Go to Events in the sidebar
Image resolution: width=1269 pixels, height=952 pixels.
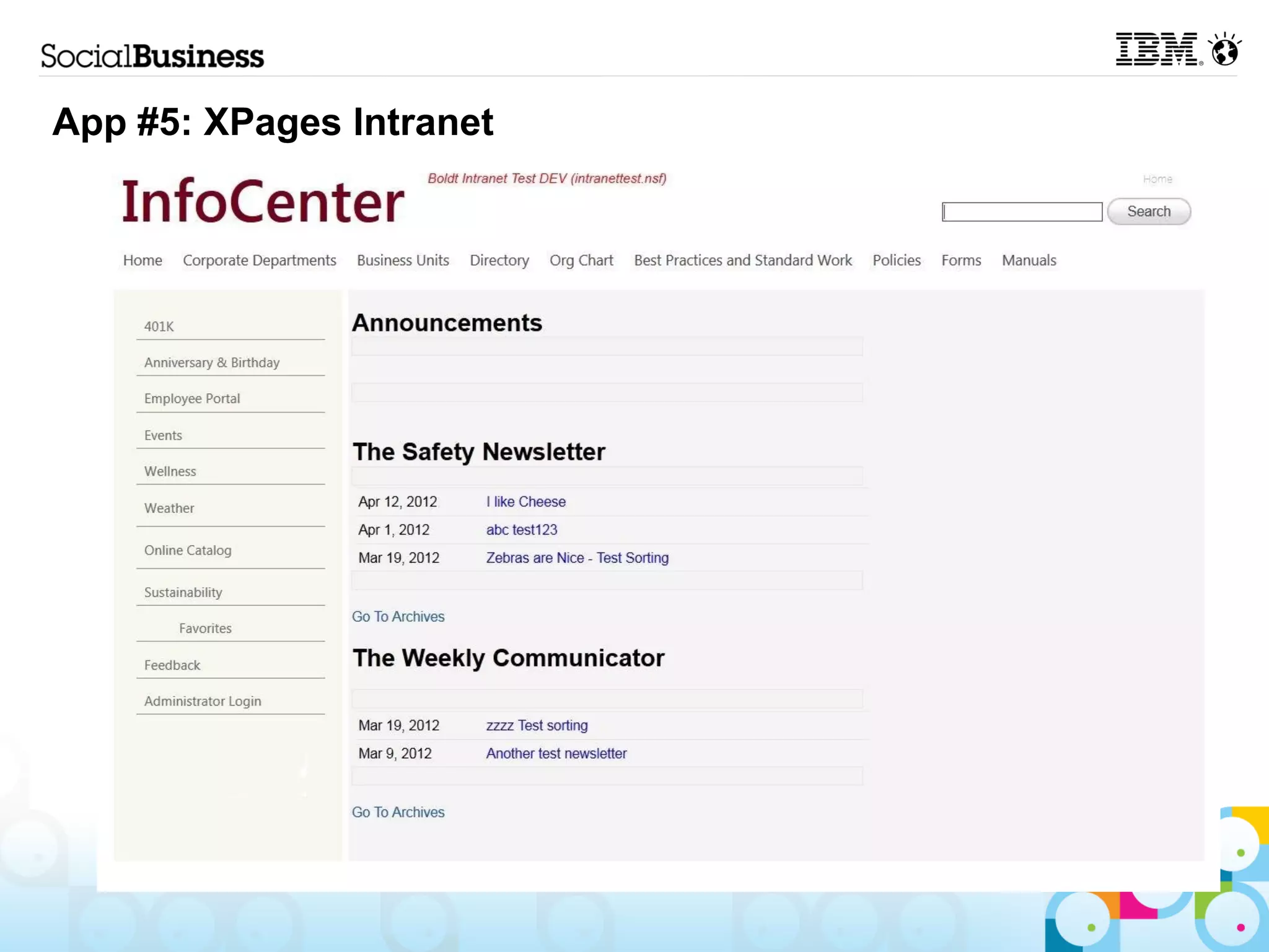pyautogui.click(x=163, y=435)
